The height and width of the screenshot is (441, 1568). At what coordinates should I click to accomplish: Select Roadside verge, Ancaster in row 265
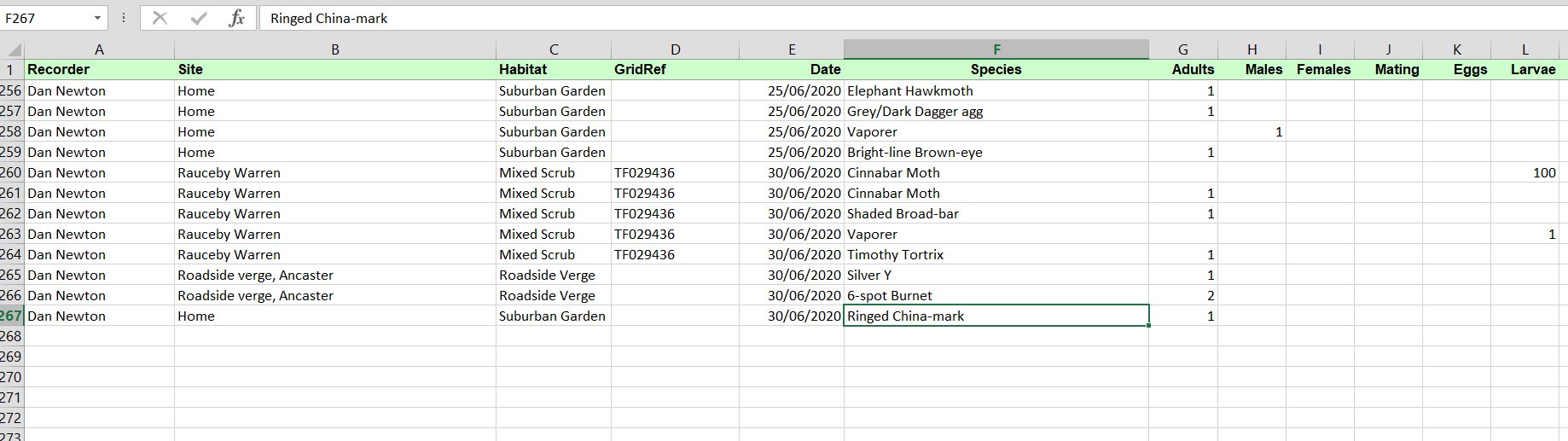pos(335,275)
